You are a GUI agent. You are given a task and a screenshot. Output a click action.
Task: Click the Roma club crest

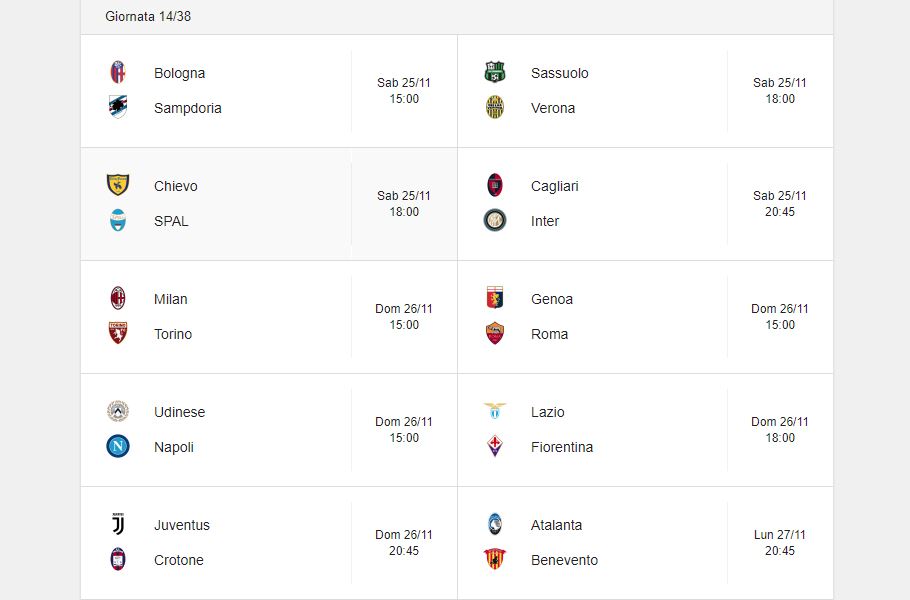[495, 333]
